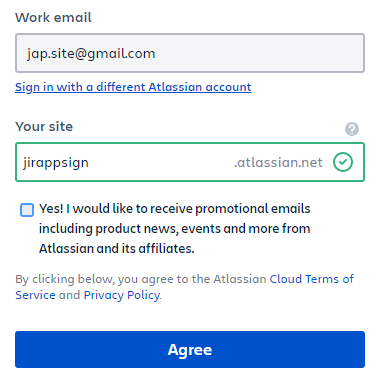The height and width of the screenshot is (384, 381).
Task: Click the jap.site@gmail.com email text
Action: 91,54
